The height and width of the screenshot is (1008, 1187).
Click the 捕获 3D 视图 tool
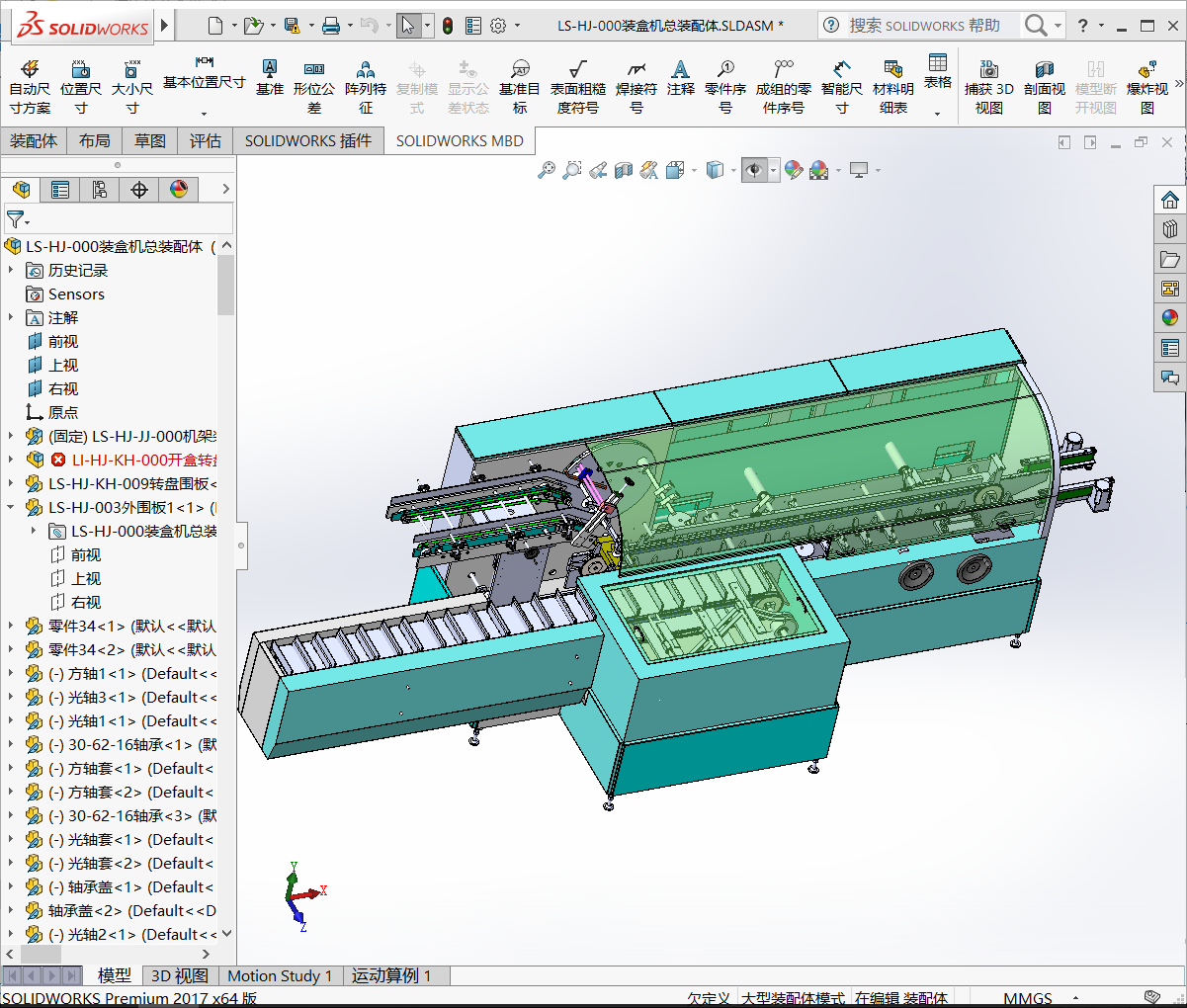(989, 86)
